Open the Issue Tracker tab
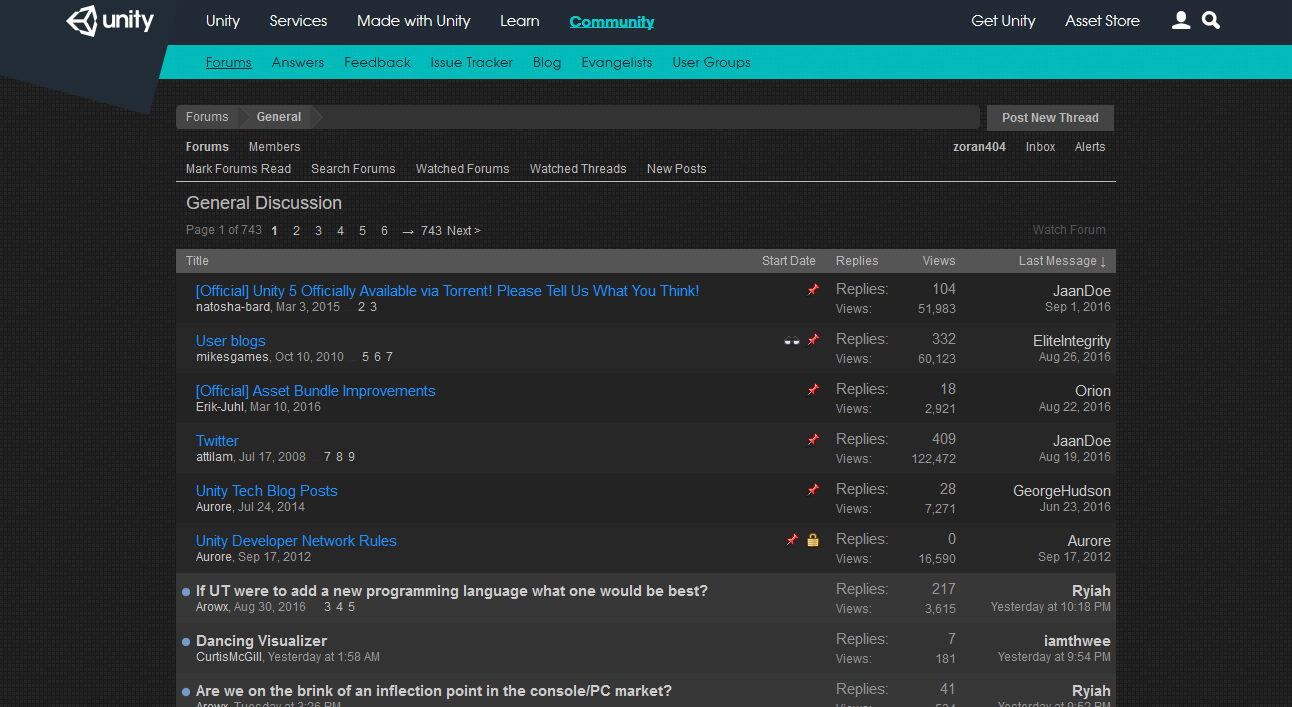The image size is (1292, 707). pos(471,62)
